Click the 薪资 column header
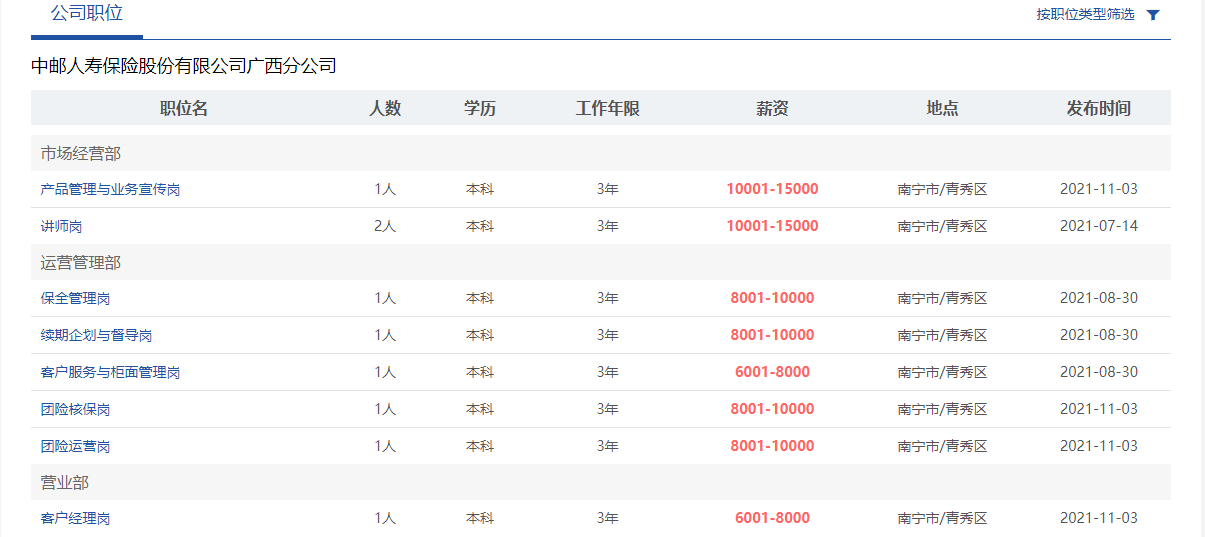Viewport: 1205px width, 537px height. pos(772,108)
